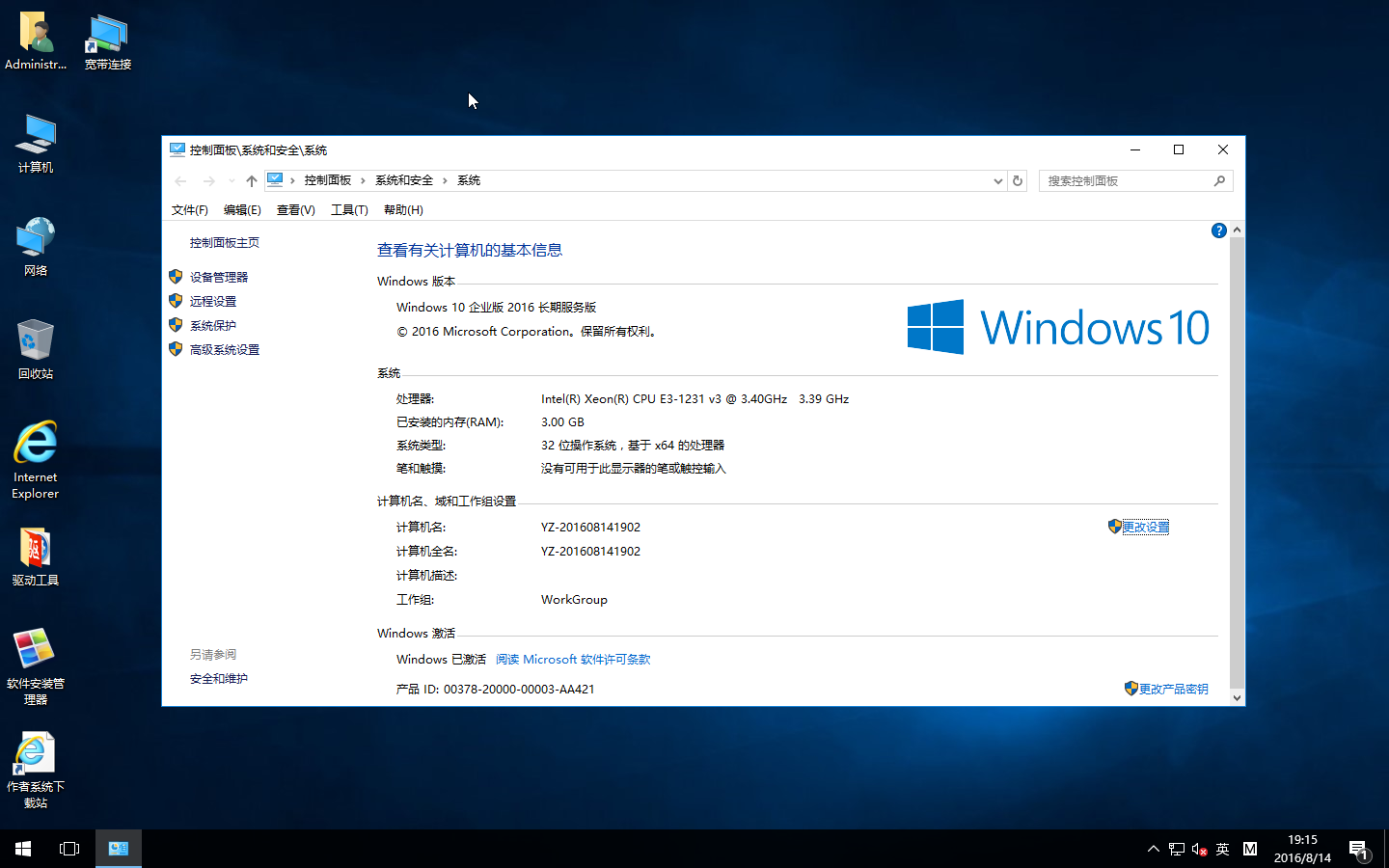The width and height of the screenshot is (1389, 868).
Task: Click the 更改设置 link
Action: point(1145,527)
